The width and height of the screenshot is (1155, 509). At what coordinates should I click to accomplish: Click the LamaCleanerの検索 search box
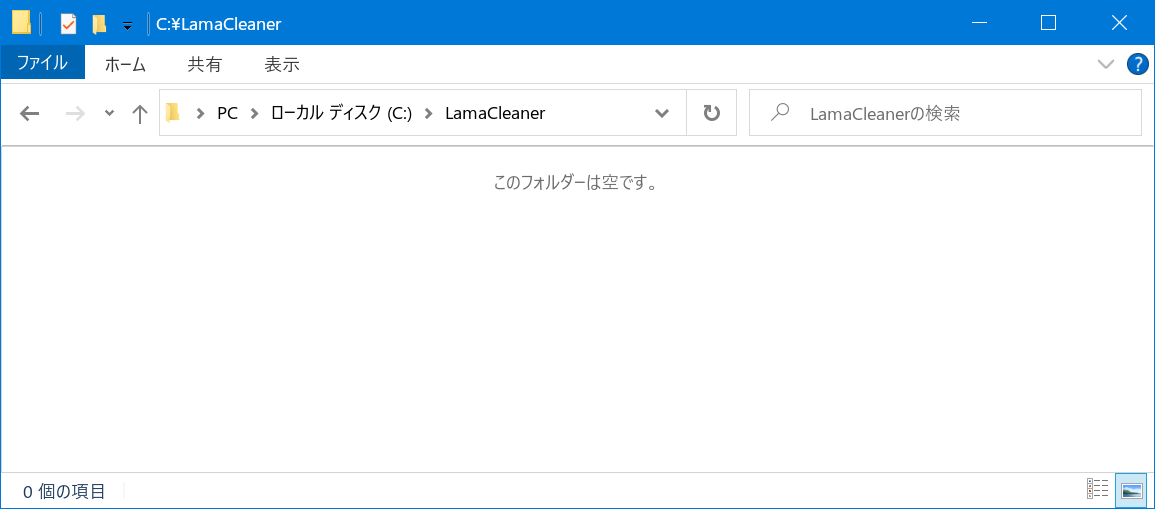tap(945, 113)
